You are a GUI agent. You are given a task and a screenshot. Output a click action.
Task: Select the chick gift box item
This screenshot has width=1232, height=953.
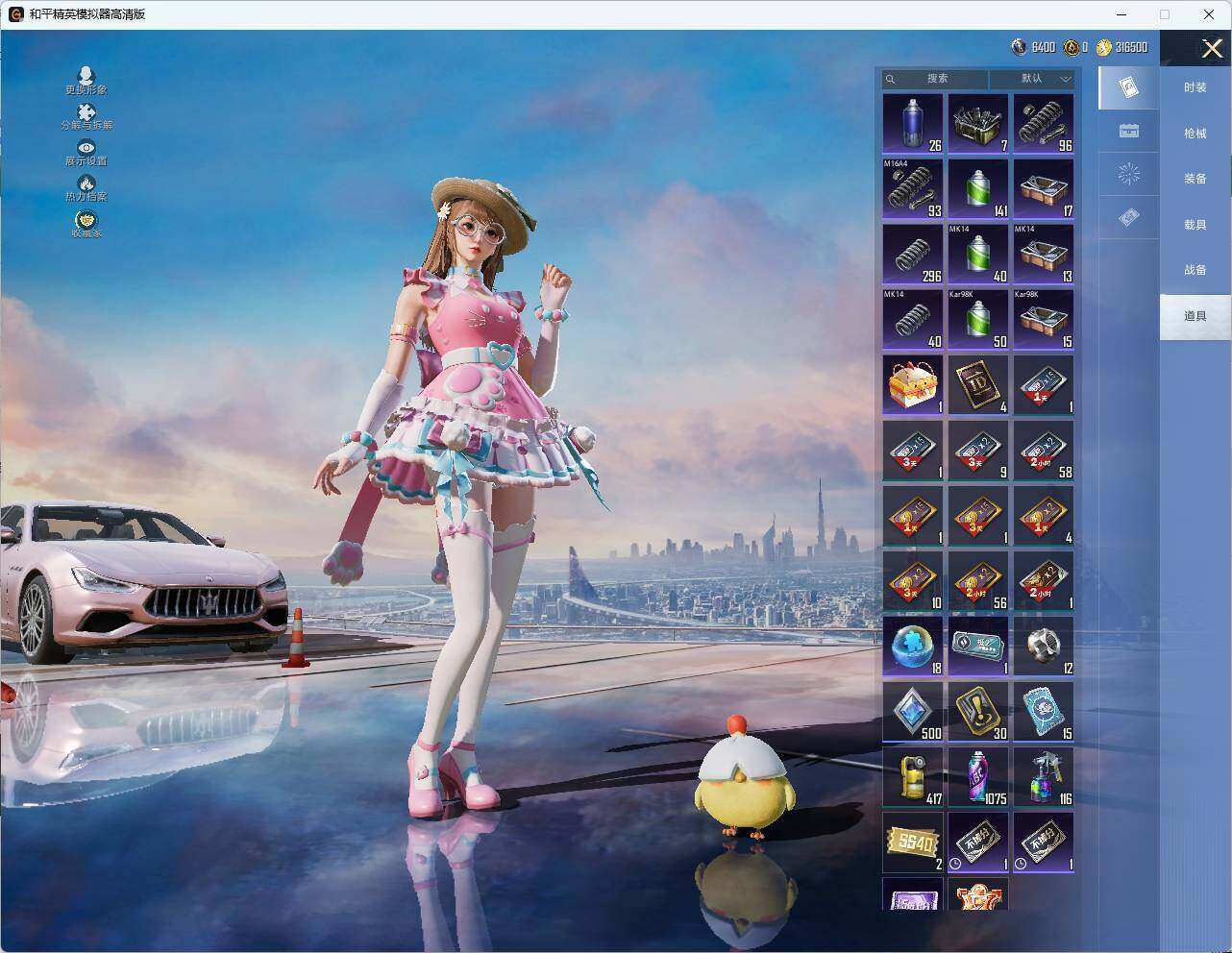coord(913,385)
